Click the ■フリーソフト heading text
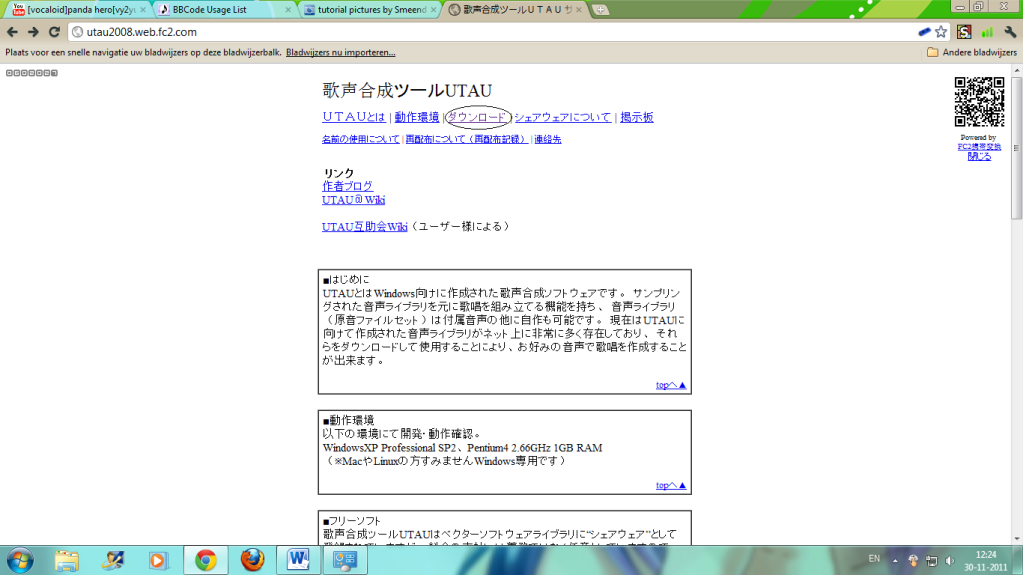The height and width of the screenshot is (575, 1023). [352, 521]
